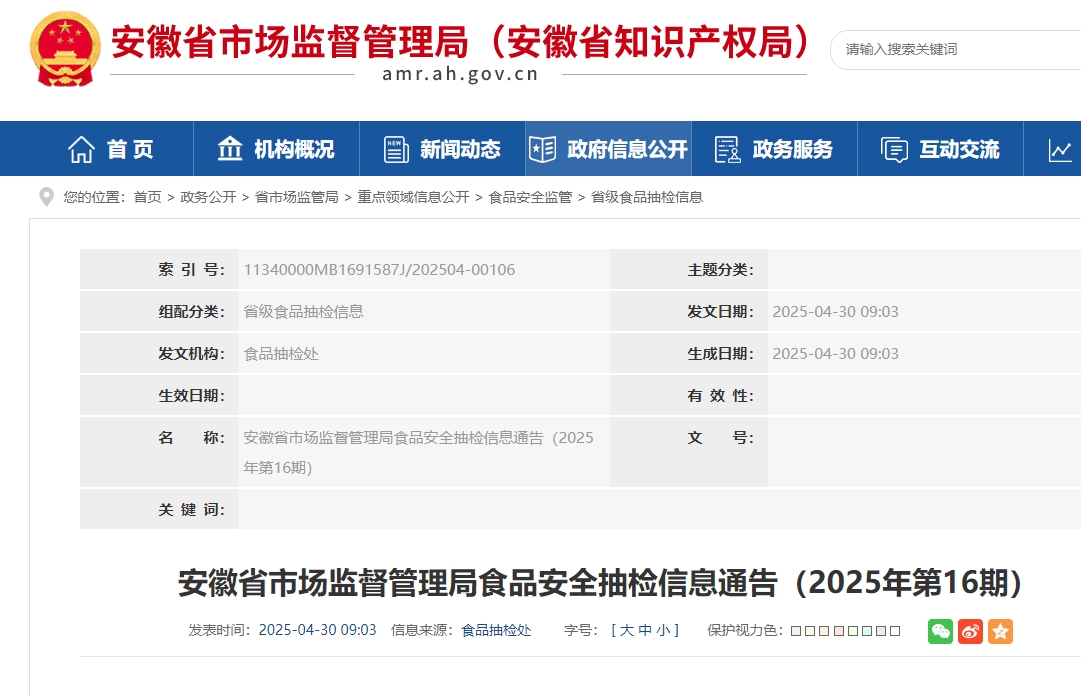The image size is (1081, 696).
Task: Go to 食品安全监管 in breadcrumb
Action: 530,197
